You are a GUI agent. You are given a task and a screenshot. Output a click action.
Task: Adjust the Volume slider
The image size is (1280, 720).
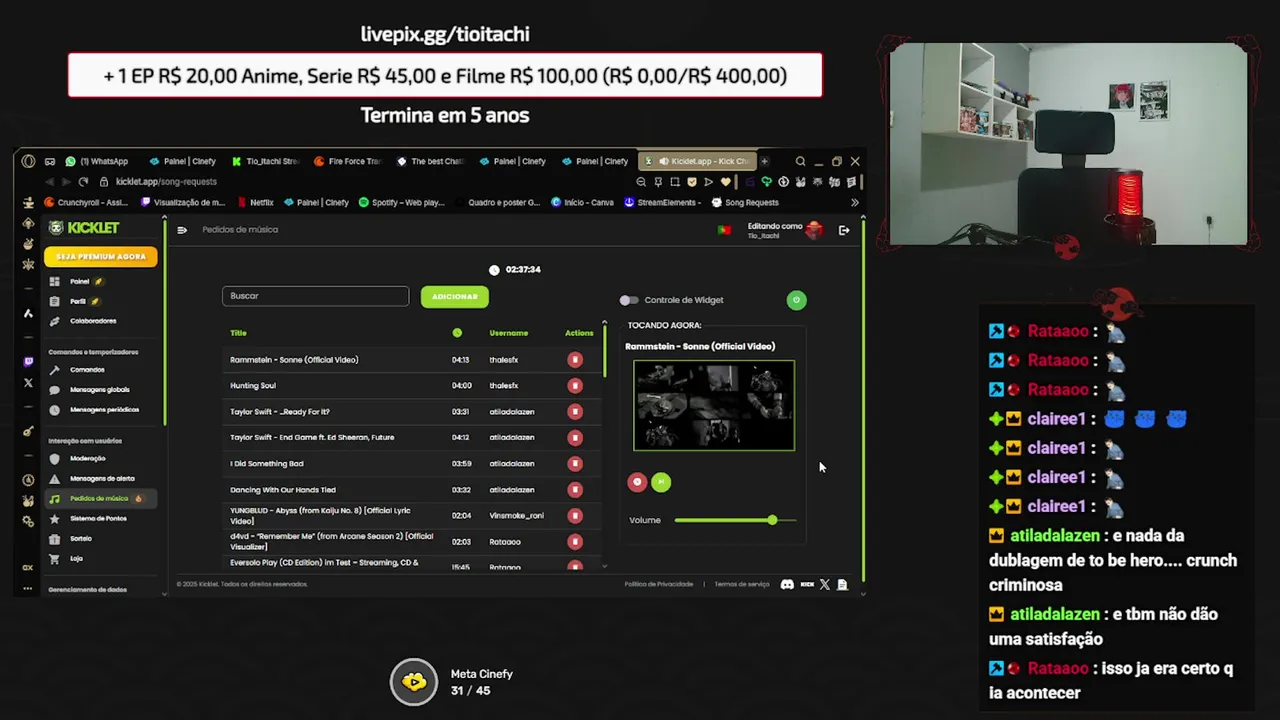point(735,520)
